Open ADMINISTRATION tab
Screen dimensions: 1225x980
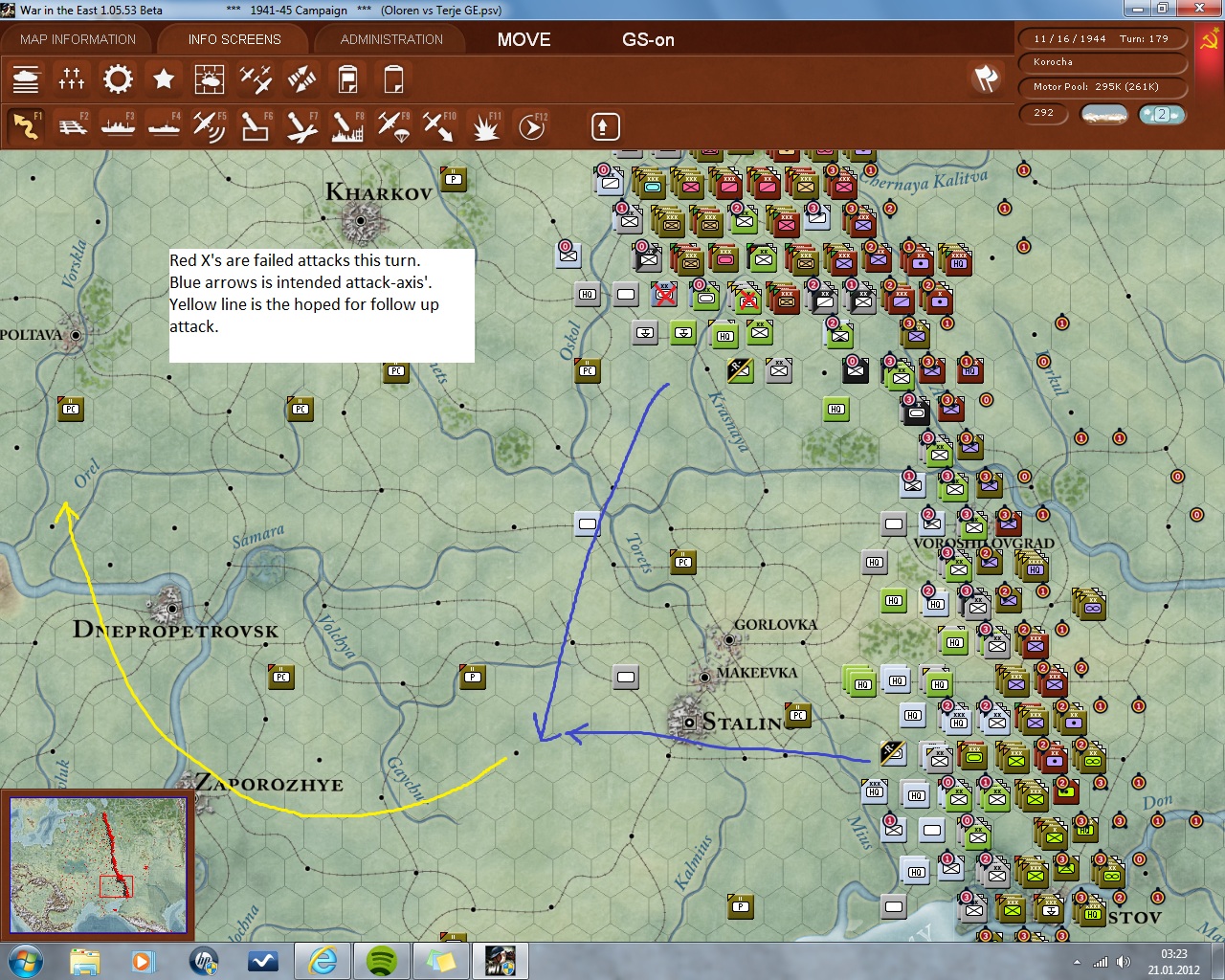coord(391,39)
